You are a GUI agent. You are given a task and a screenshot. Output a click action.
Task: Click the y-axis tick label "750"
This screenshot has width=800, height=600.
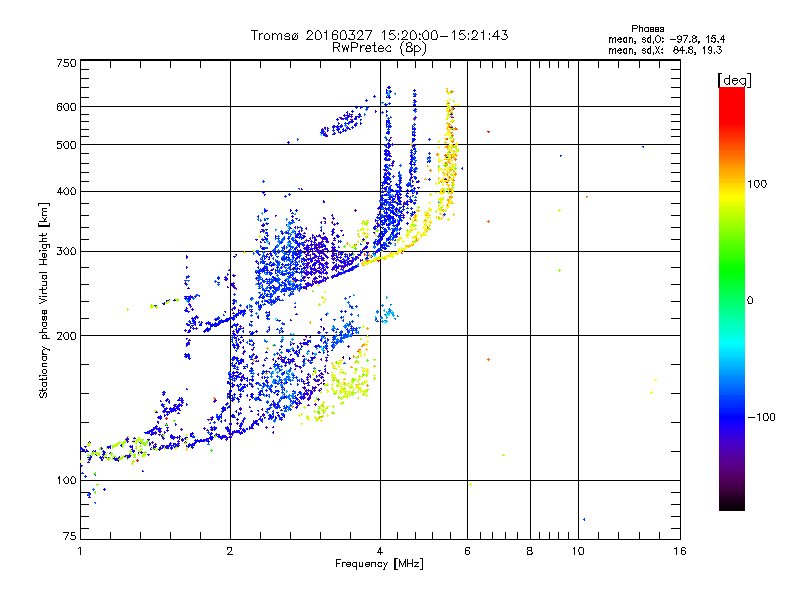(67, 63)
